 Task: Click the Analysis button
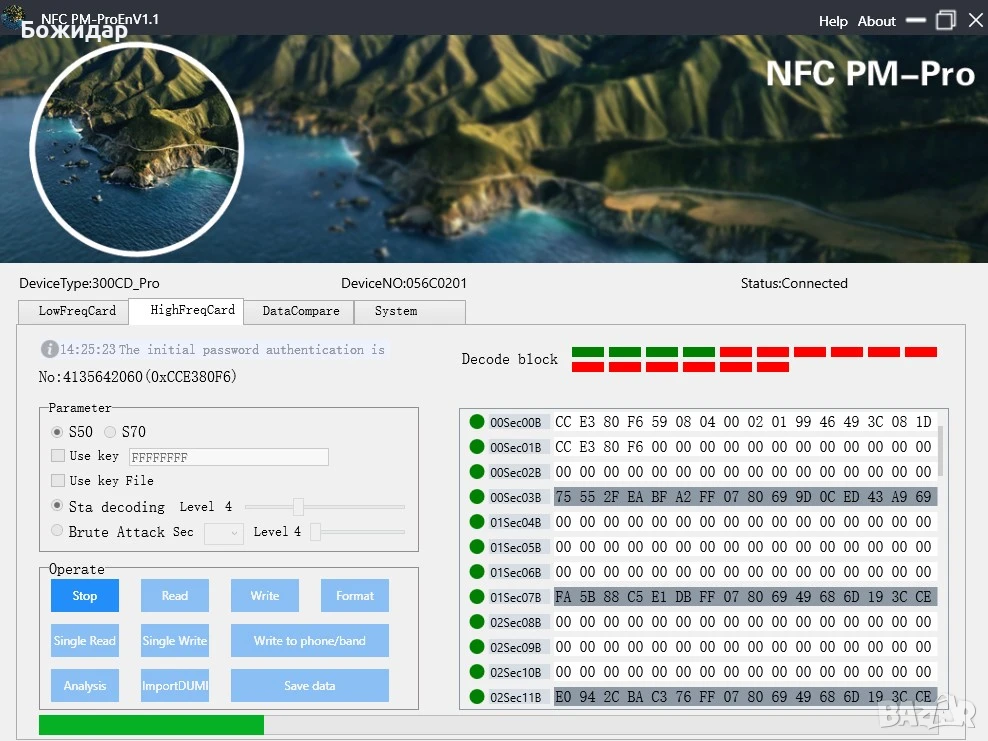(x=84, y=686)
